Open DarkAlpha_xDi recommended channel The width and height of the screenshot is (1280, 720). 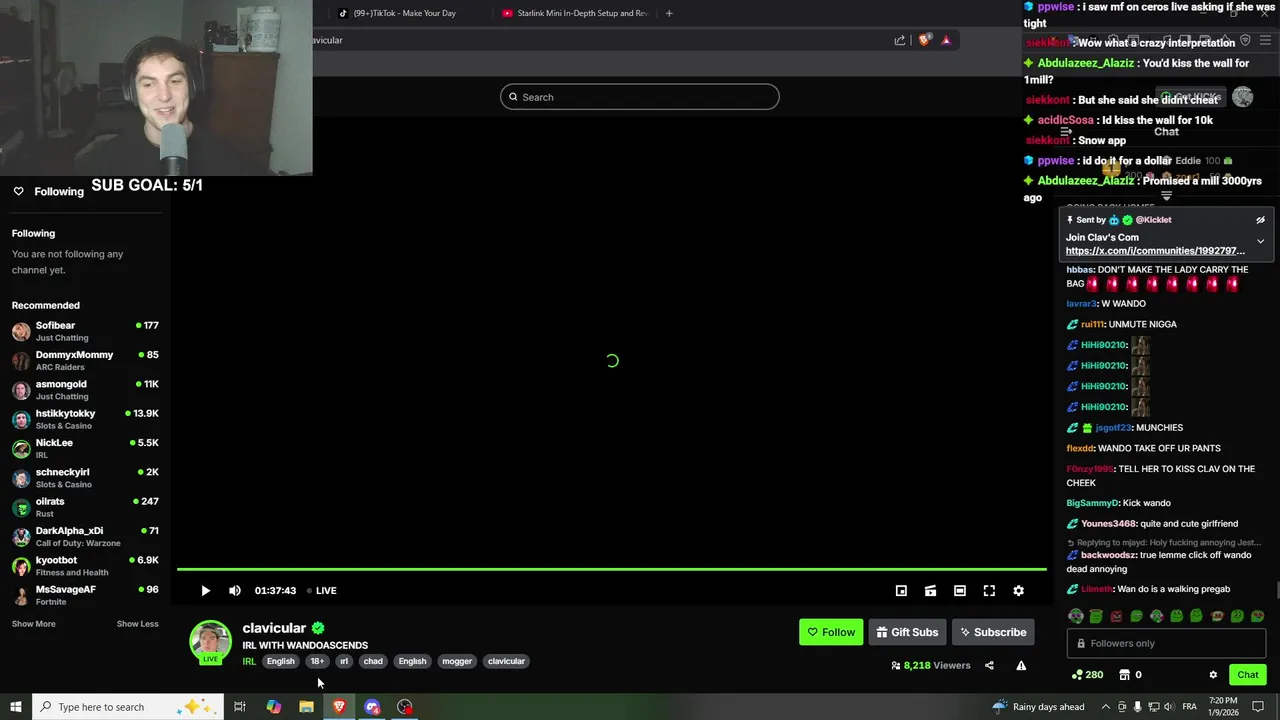click(x=85, y=536)
